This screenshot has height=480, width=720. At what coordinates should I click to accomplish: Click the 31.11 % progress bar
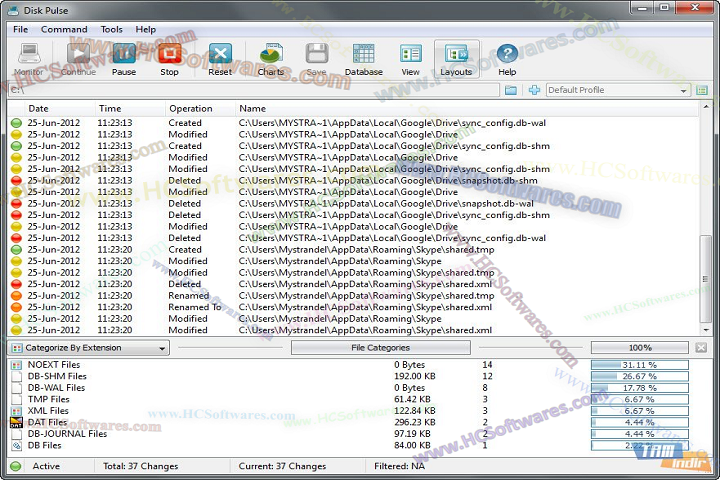click(640, 365)
